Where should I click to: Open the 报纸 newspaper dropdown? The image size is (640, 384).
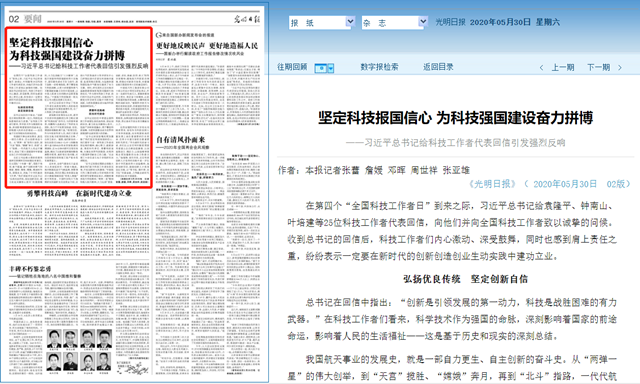[x=322, y=22]
